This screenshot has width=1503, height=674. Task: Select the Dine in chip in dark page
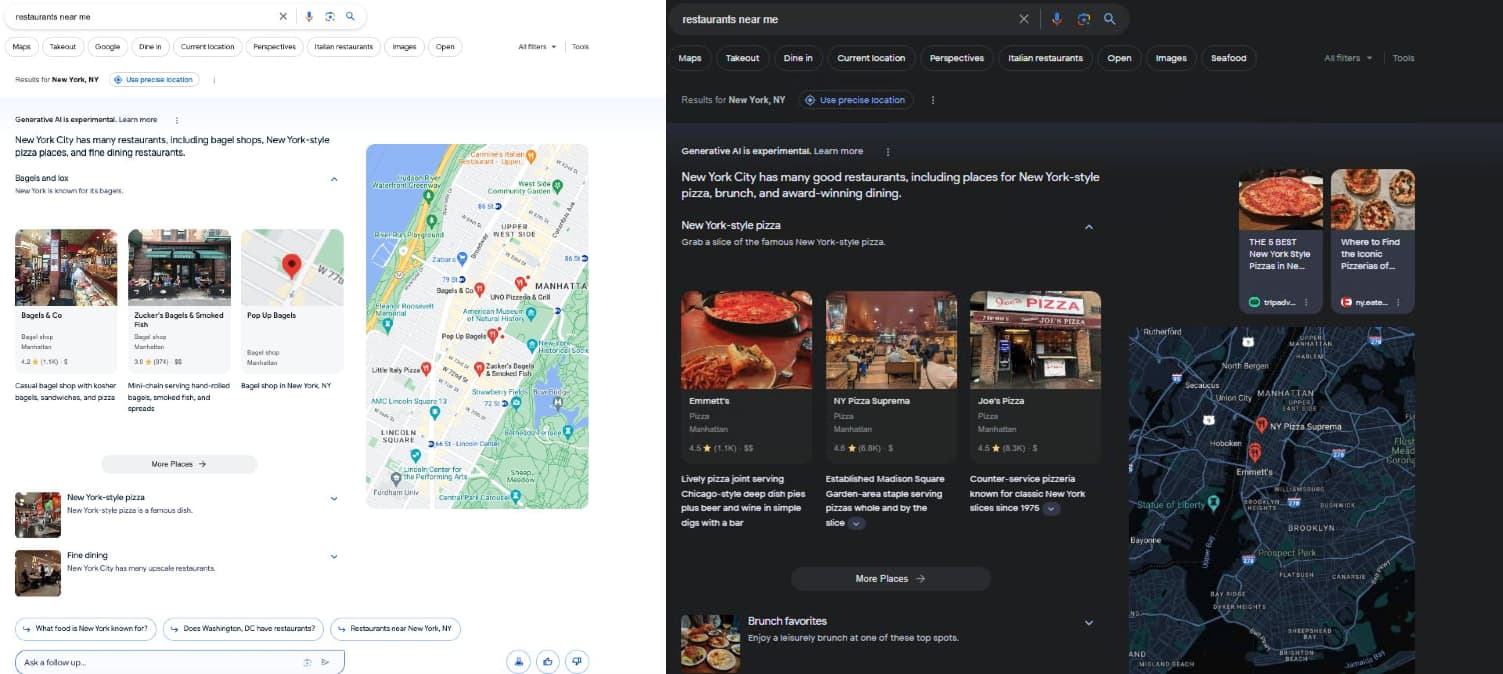click(x=798, y=58)
